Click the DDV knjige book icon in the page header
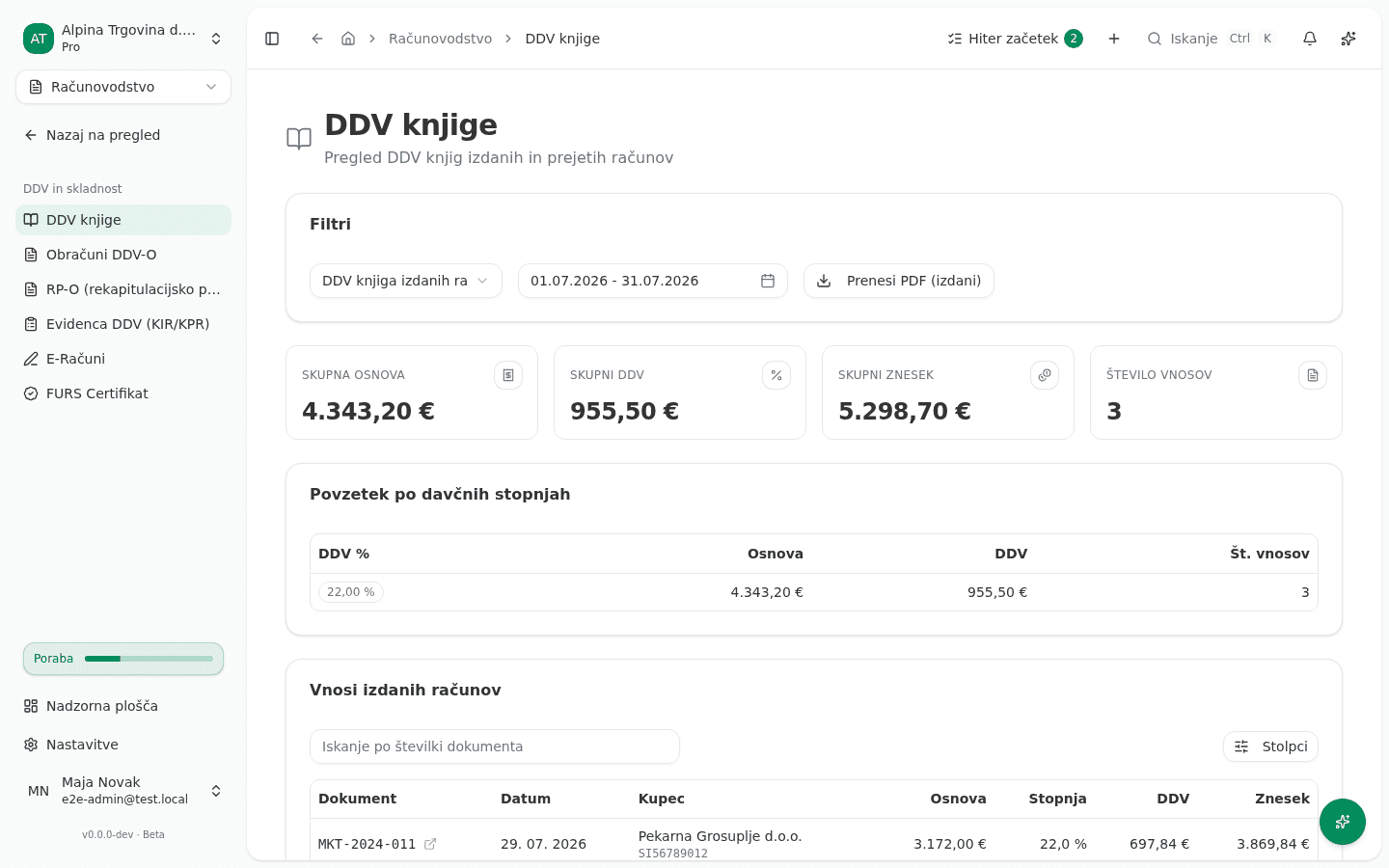The image size is (1389, 868). [x=299, y=139]
